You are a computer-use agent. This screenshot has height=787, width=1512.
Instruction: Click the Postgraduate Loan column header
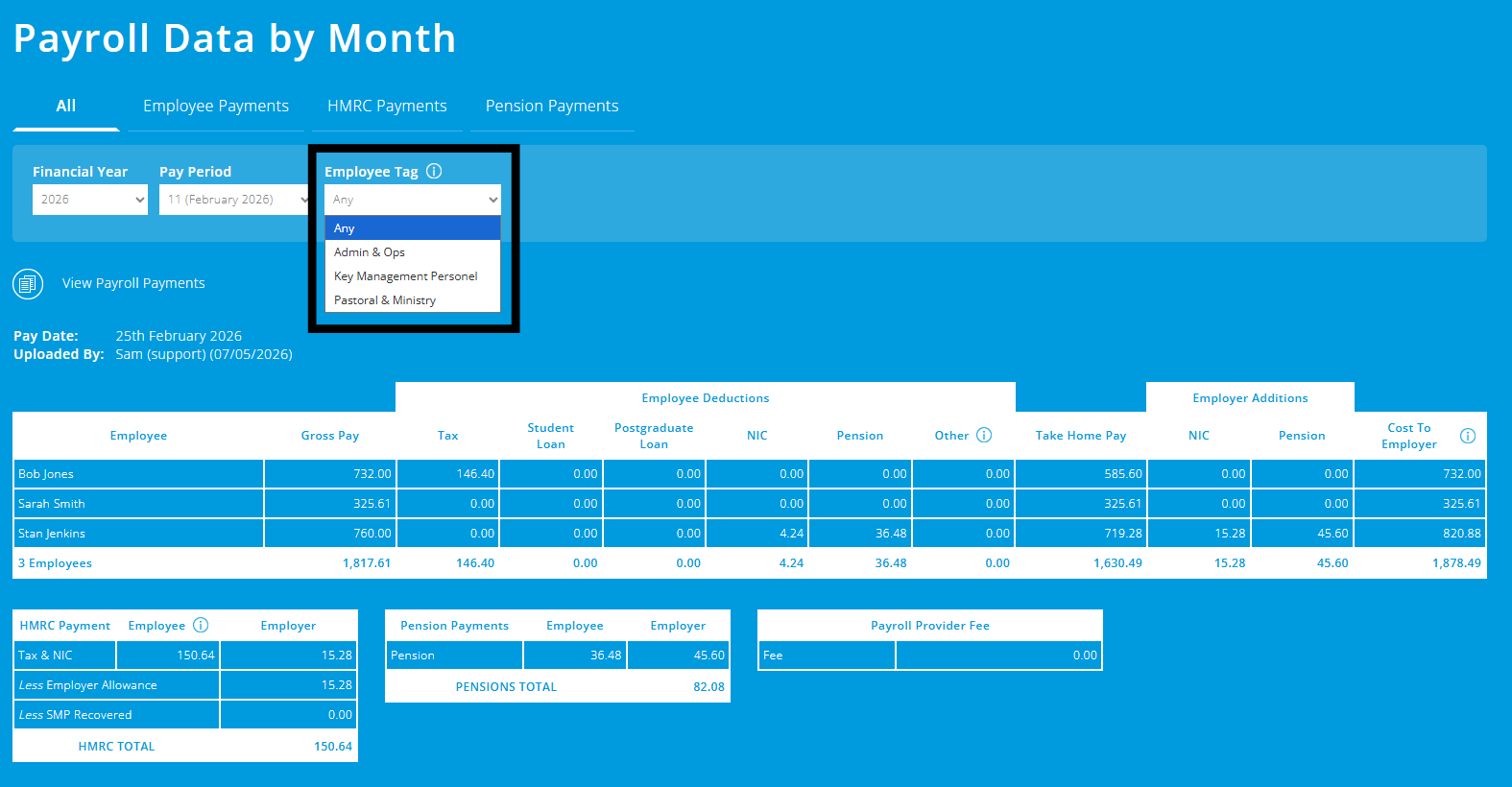[654, 436]
